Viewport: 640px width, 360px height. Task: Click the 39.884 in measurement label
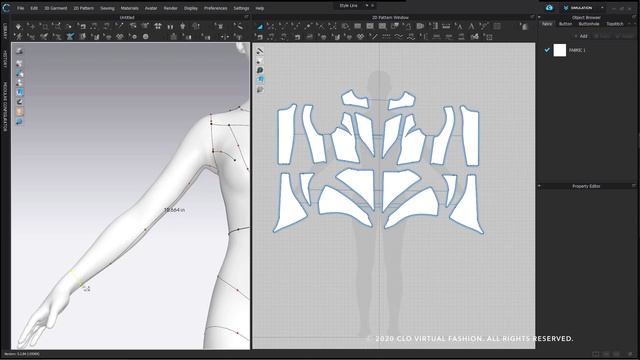174,210
